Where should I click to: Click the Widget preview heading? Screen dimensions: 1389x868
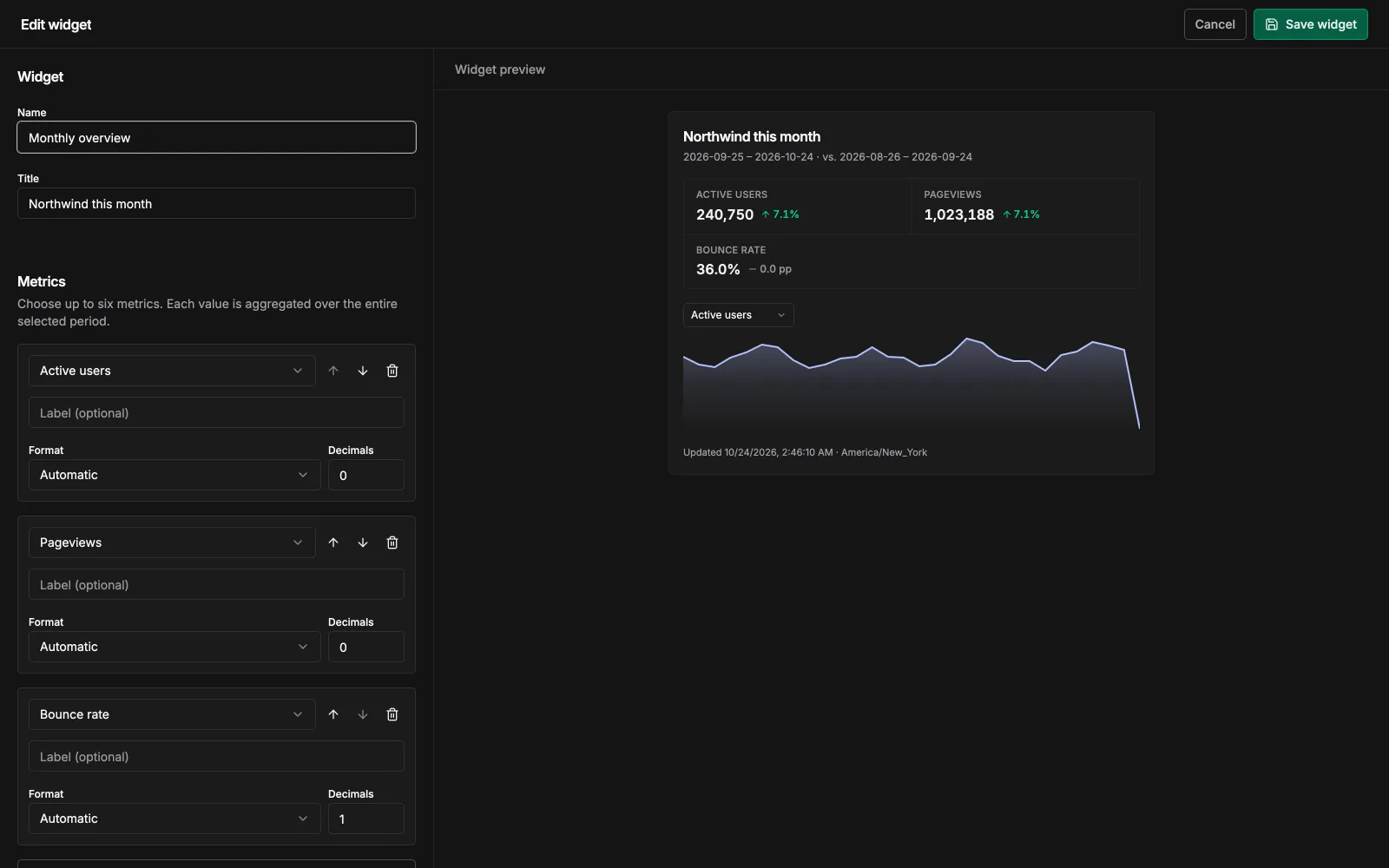pyautogui.click(x=500, y=69)
